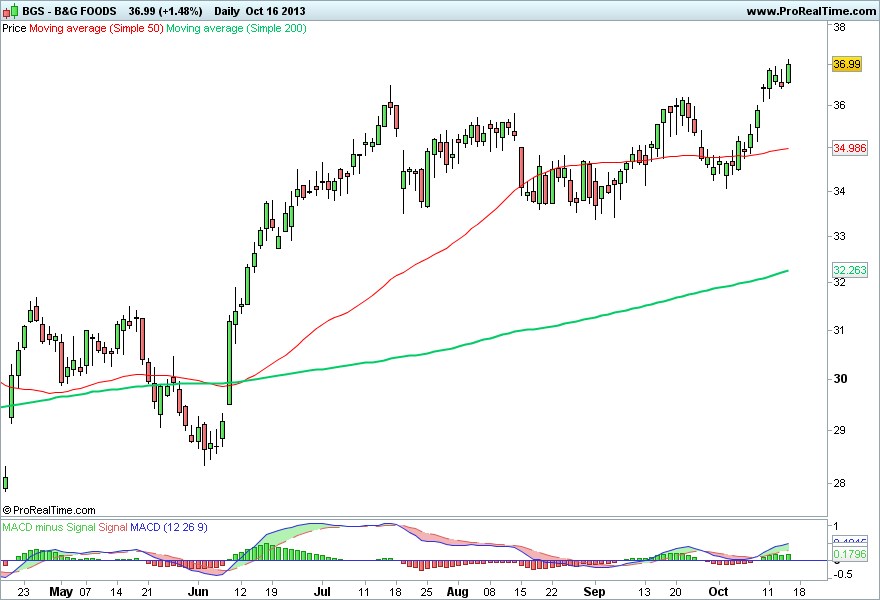
Task: Click the -0.5 label on the MACD axis
Action: tap(843, 574)
